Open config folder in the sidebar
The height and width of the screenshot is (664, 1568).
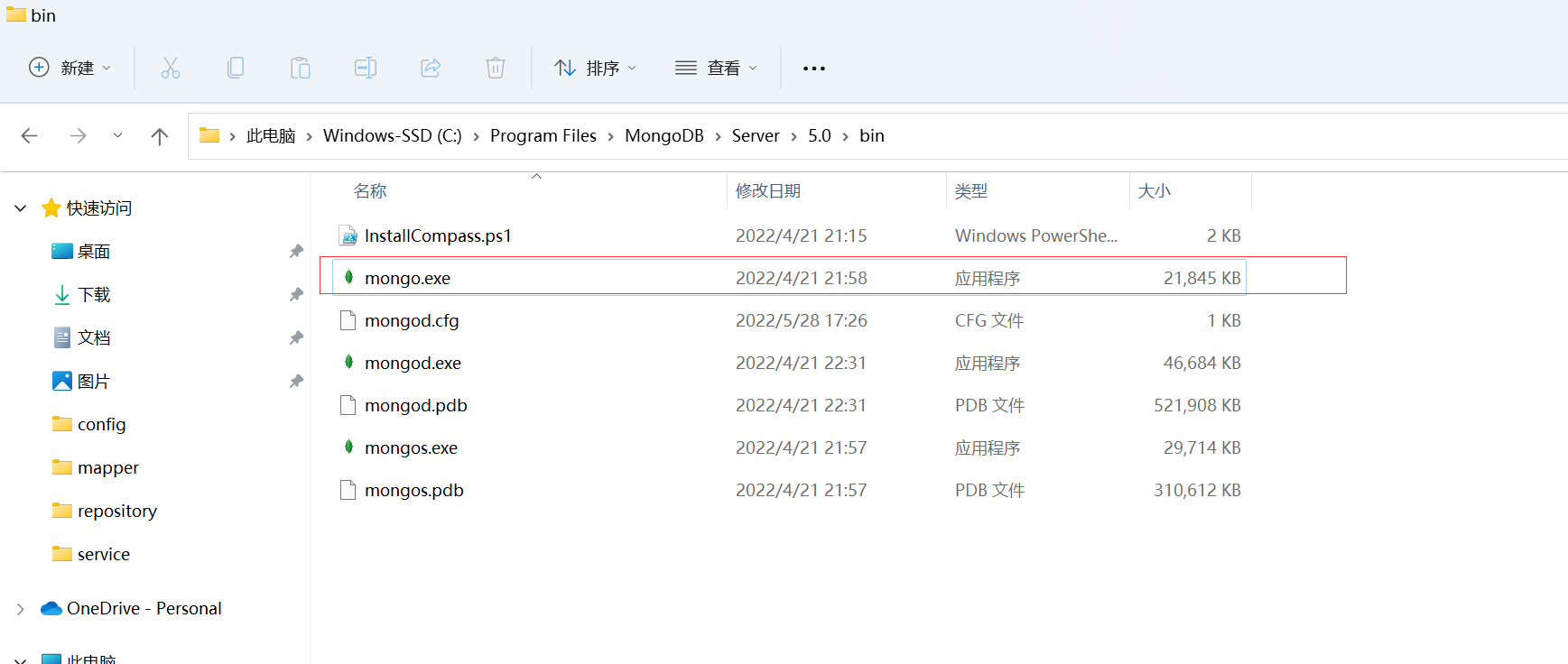pos(101,424)
